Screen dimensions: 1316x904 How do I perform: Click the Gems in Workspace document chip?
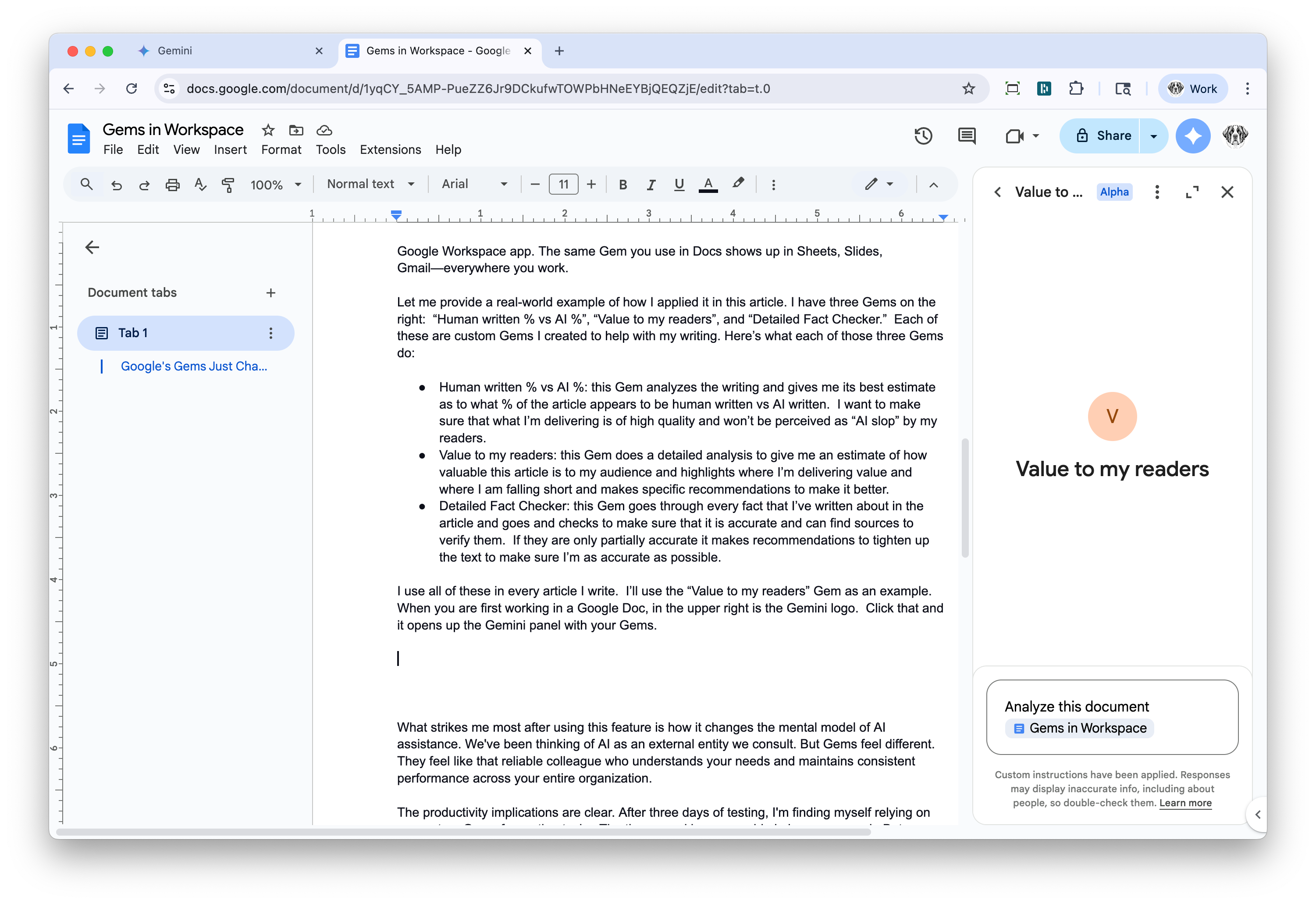pos(1079,728)
